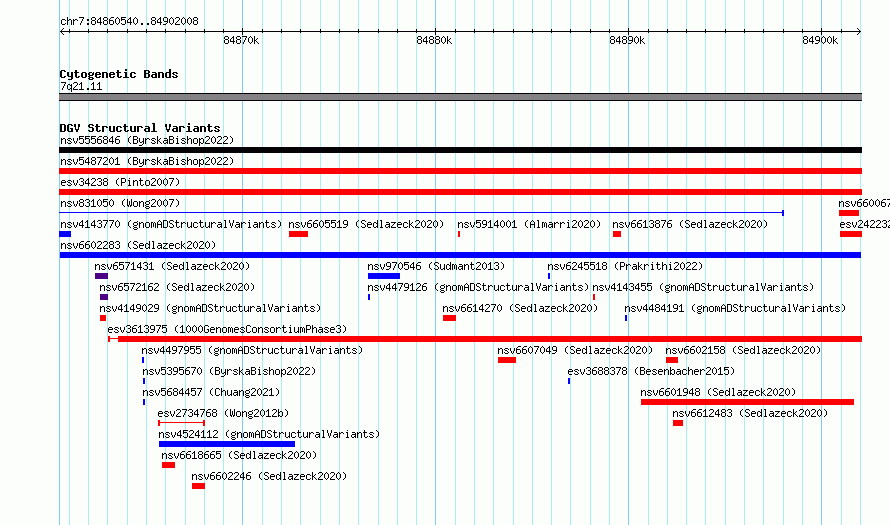Select the nsv6618665 (Sedlazeck2020) red feature
This screenshot has width=890, height=525.
[x=169, y=465]
